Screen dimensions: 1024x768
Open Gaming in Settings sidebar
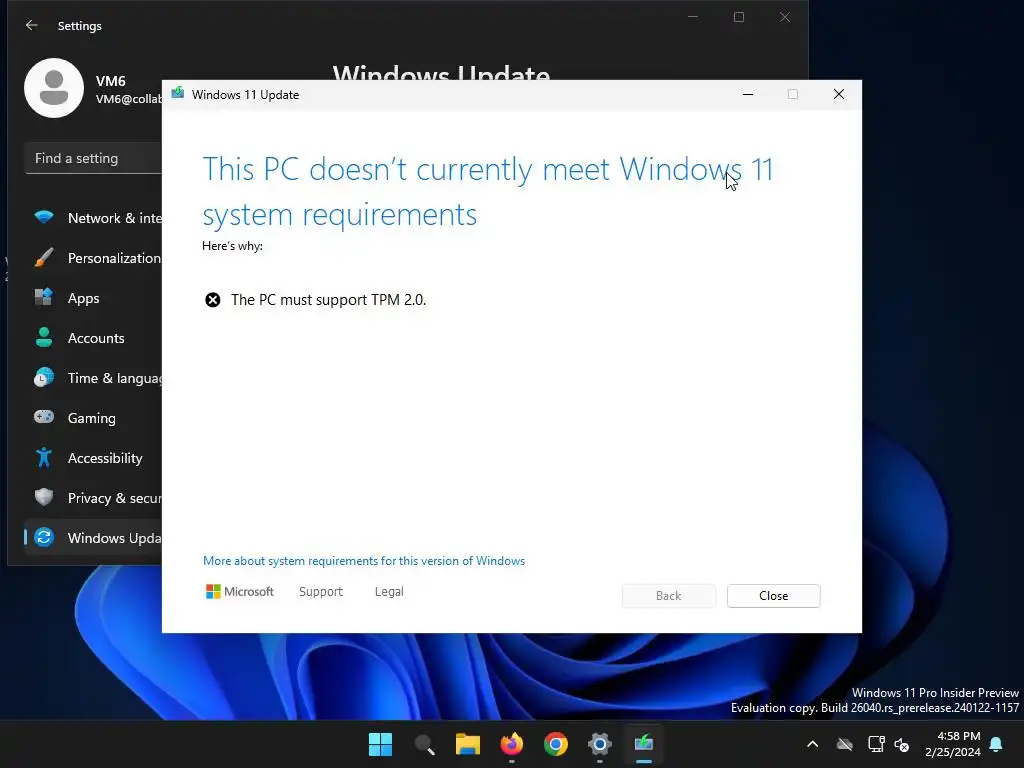pos(93,418)
